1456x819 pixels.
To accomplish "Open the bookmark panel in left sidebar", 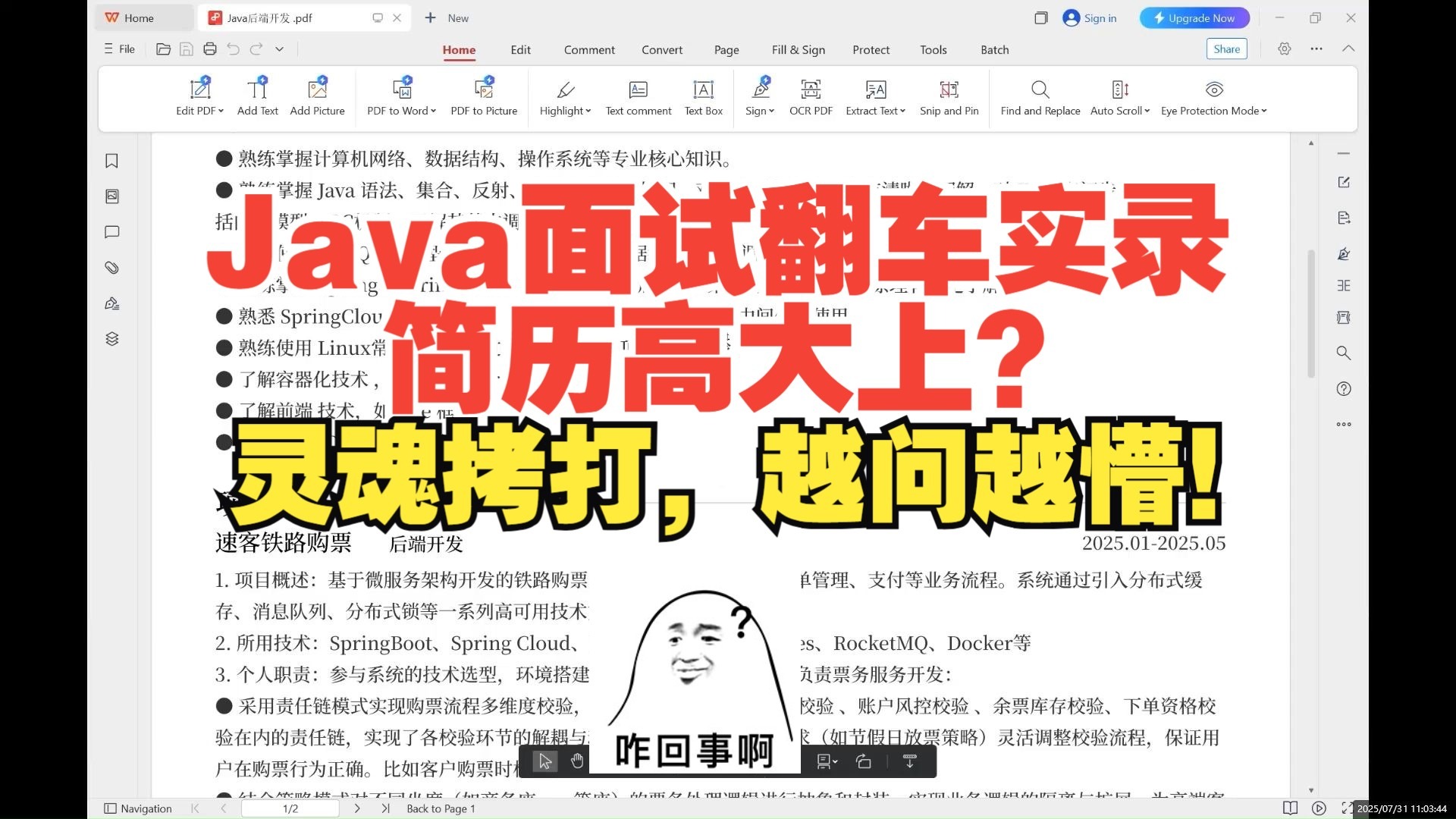I will pos(112,161).
